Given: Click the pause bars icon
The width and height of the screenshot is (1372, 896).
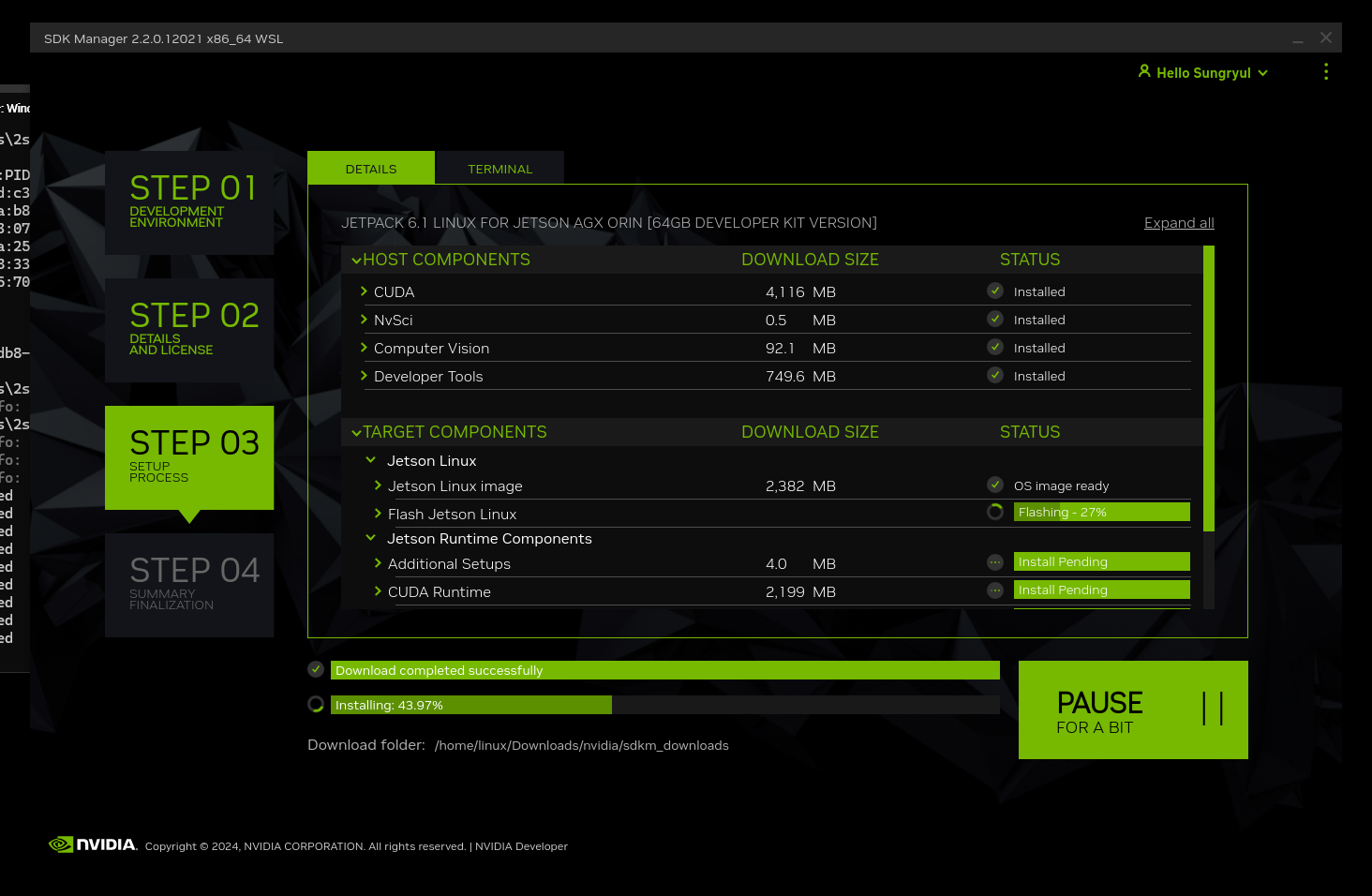Looking at the screenshot, I should [1213, 709].
